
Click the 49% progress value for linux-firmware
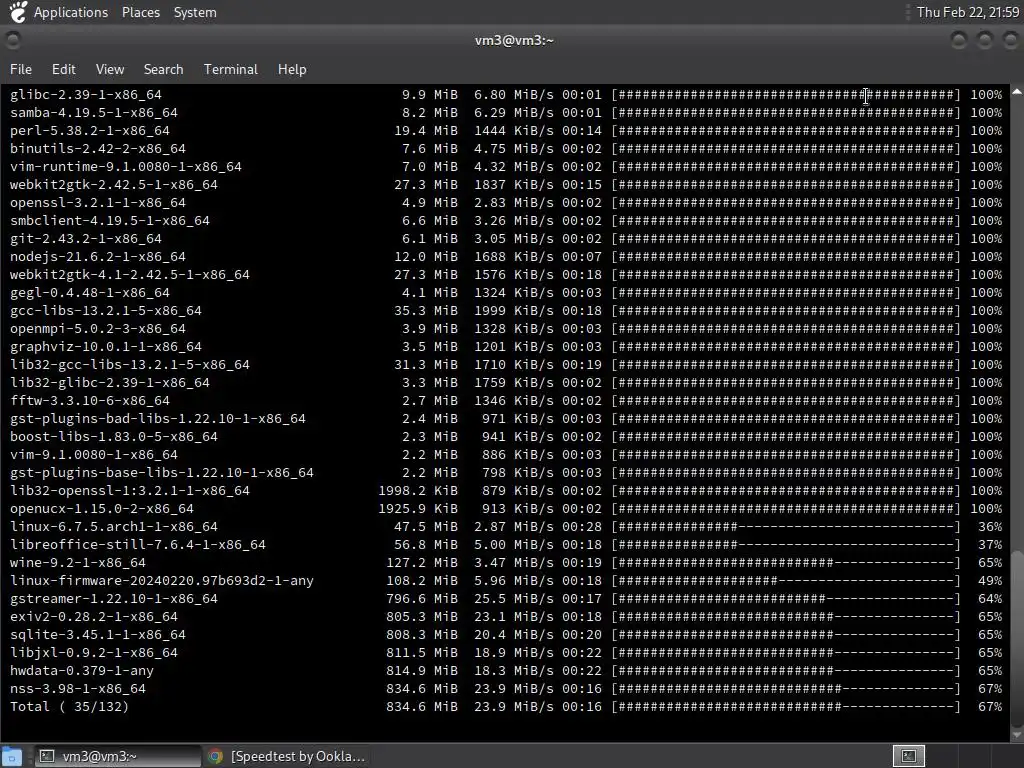[990, 581]
